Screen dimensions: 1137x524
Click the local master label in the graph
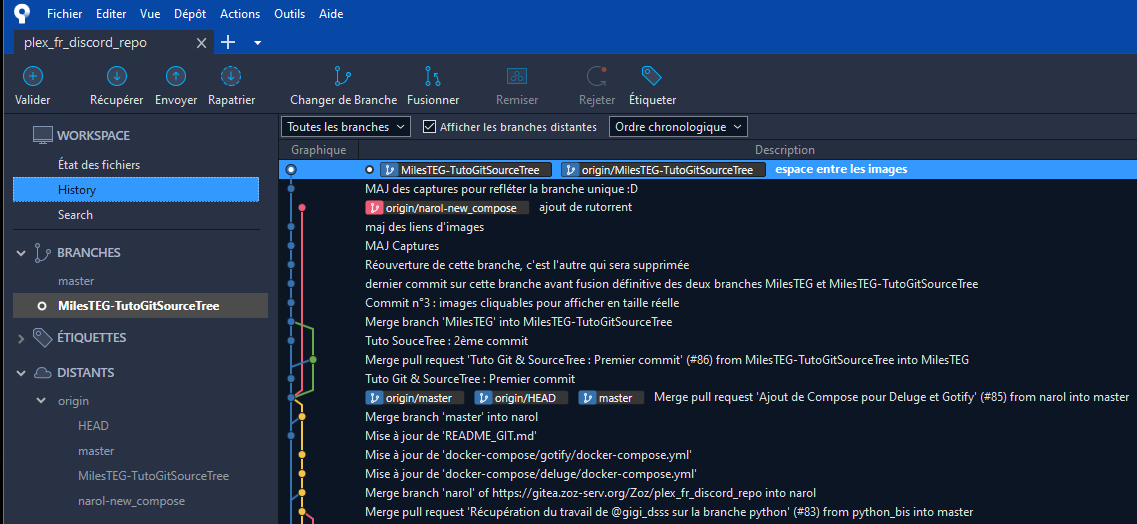[611, 398]
